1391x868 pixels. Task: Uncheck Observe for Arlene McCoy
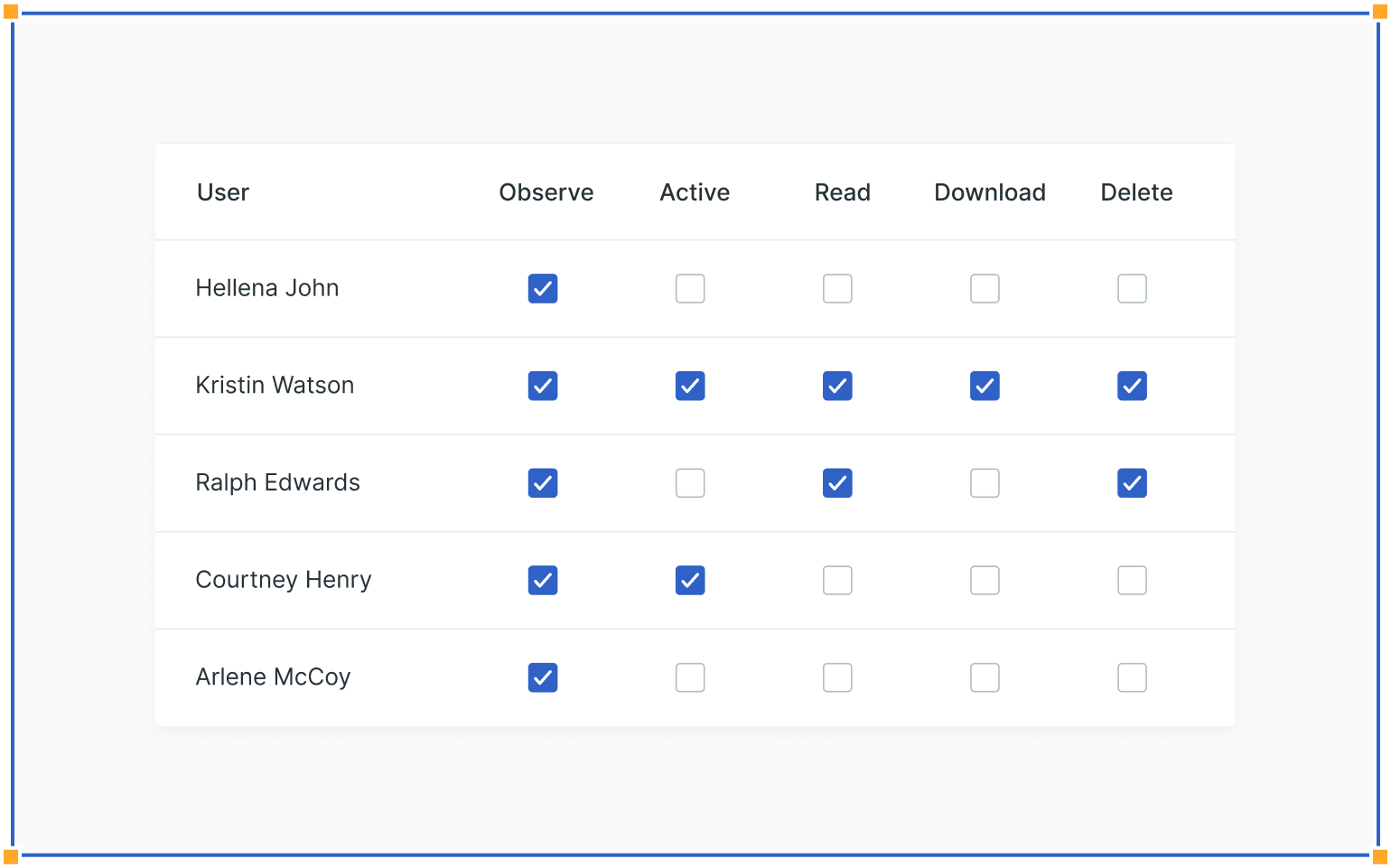pyautogui.click(x=543, y=677)
